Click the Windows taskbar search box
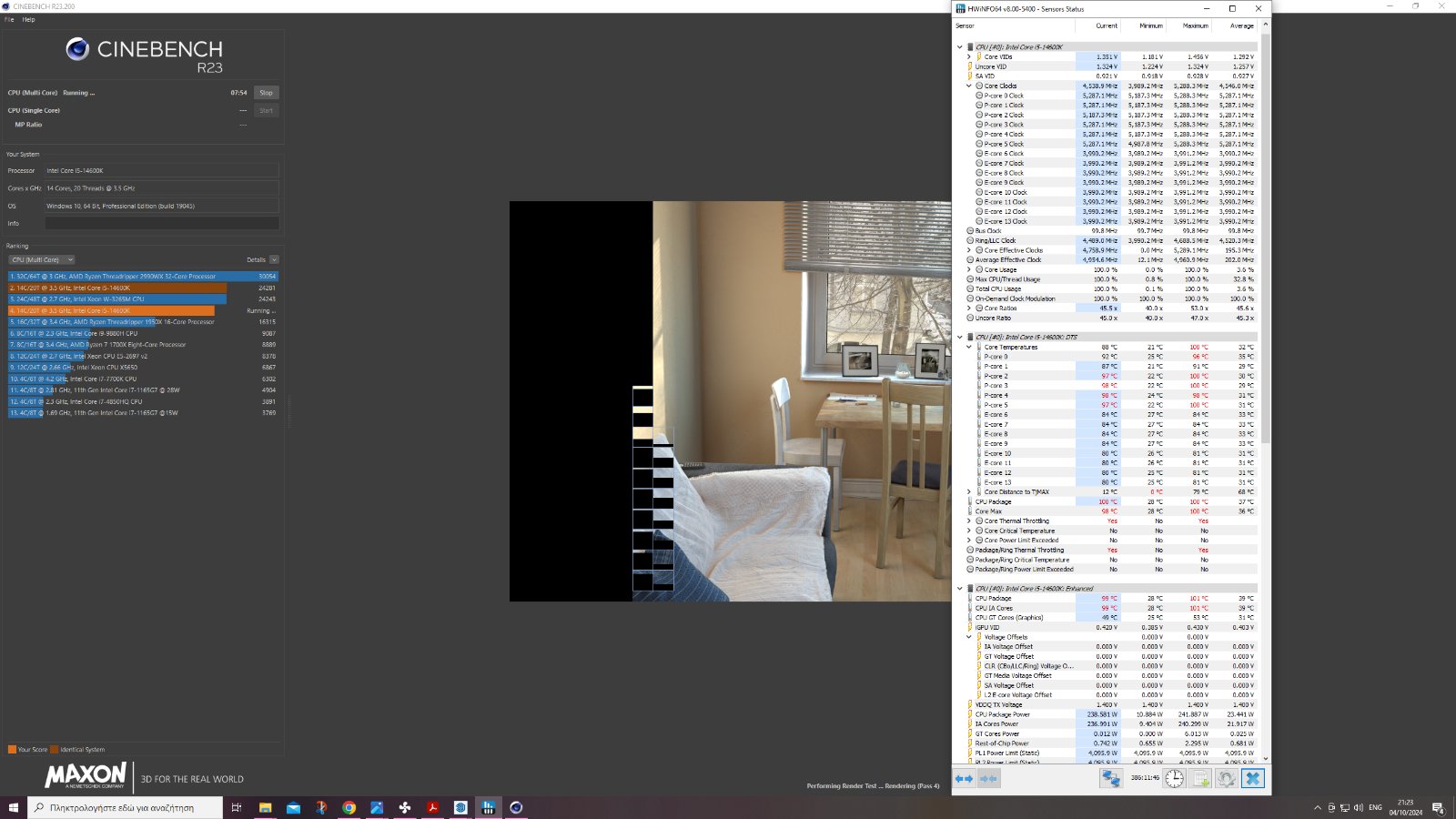The image size is (1456, 819). pyautogui.click(x=125, y=807)
